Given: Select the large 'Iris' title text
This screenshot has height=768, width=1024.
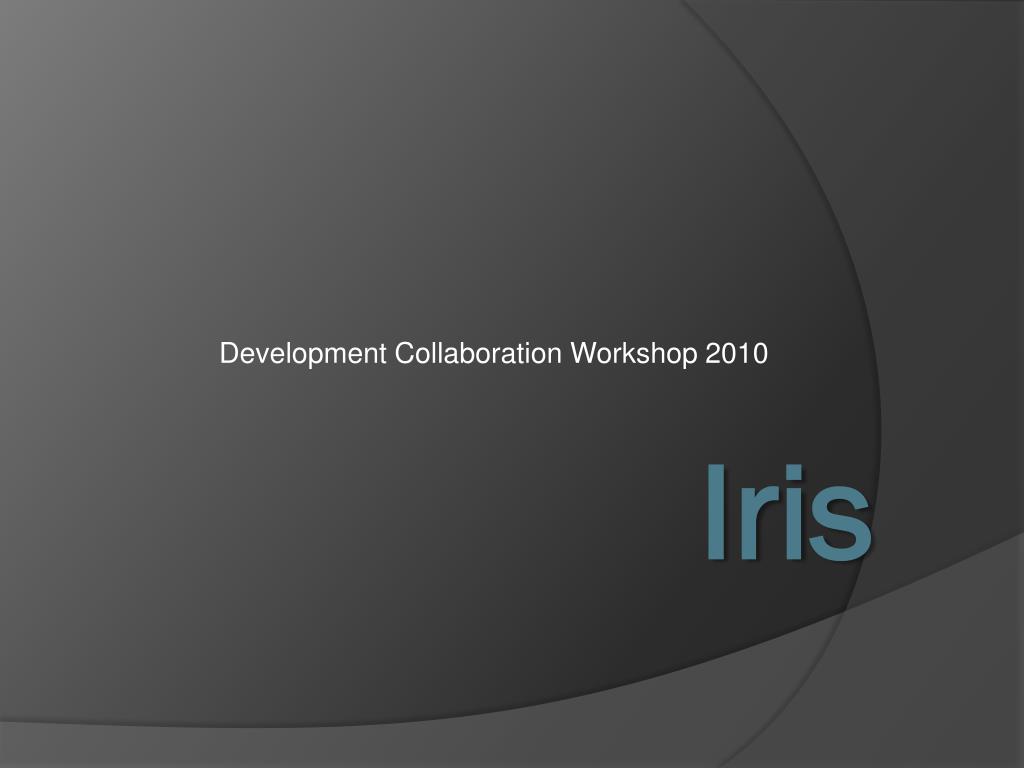Looking at the screenshot, I should point(788,513).
